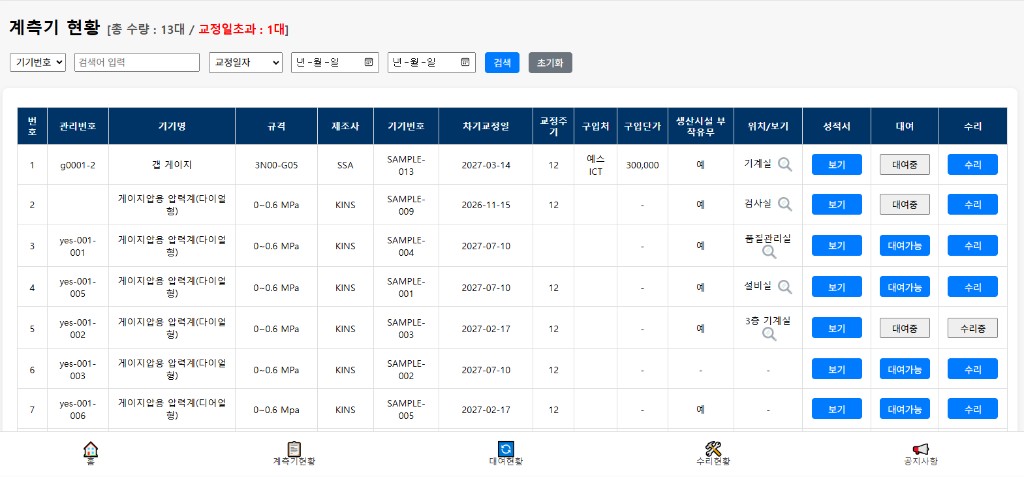
Task: Open 수리현황 tools icon in bottom bar
Action: tap(713, 449)
